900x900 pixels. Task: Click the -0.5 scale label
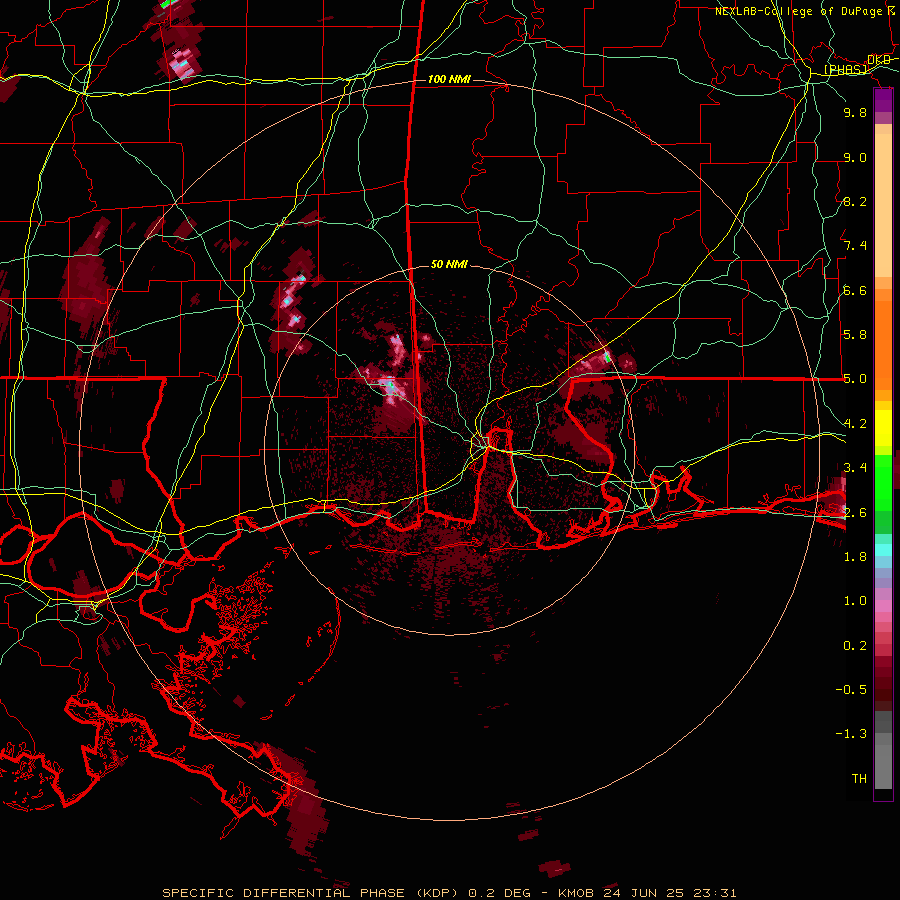coord(851,690)
